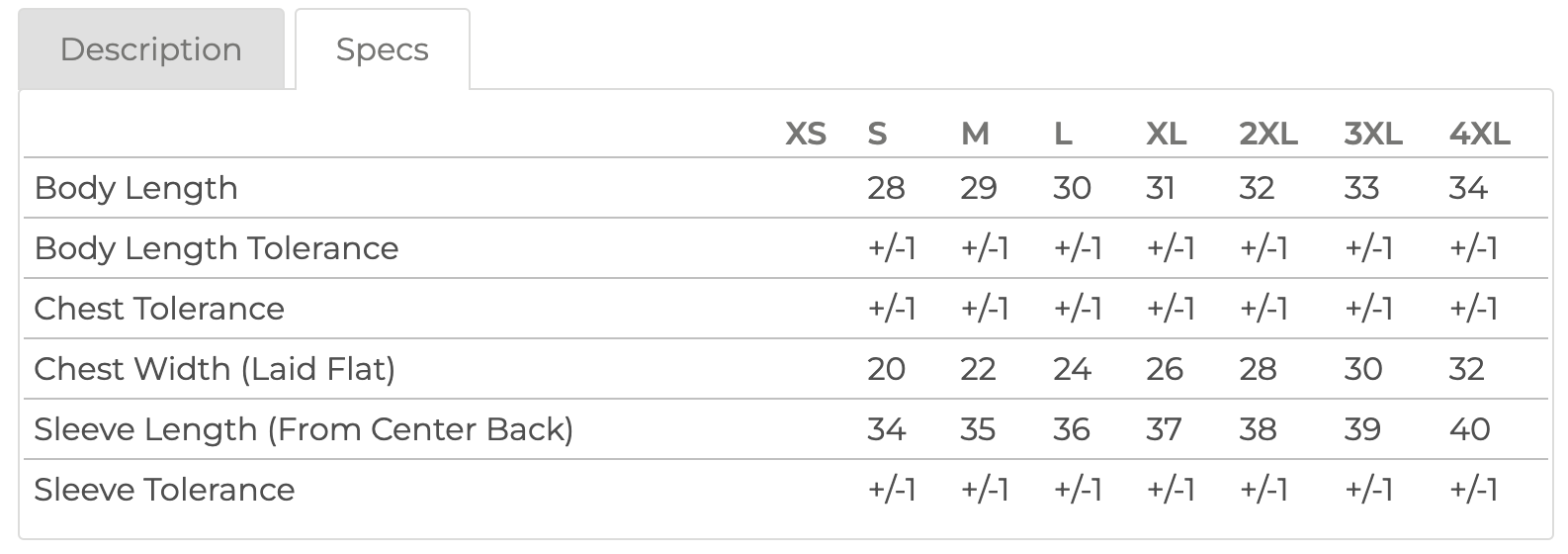
Task: Click the 2XL size column header
Action: coord(1267,134)
